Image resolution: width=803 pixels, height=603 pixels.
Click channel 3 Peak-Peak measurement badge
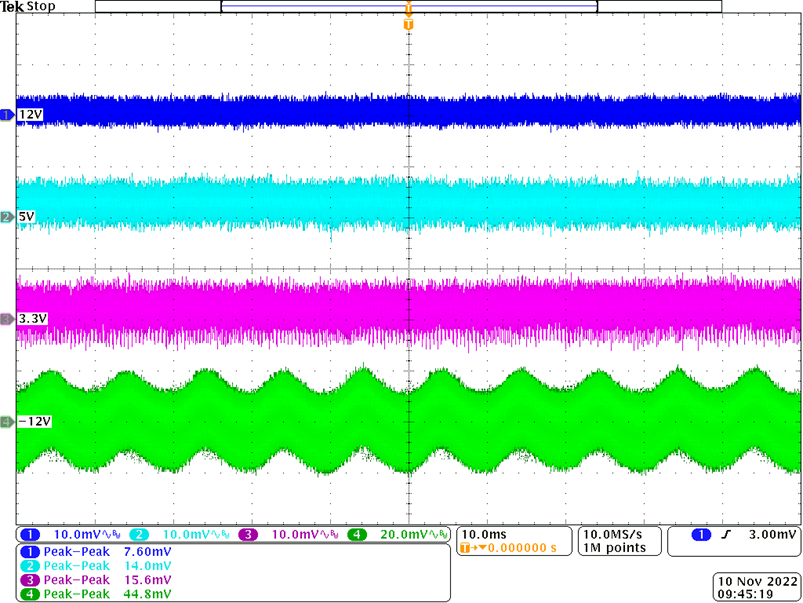point(30,580)
